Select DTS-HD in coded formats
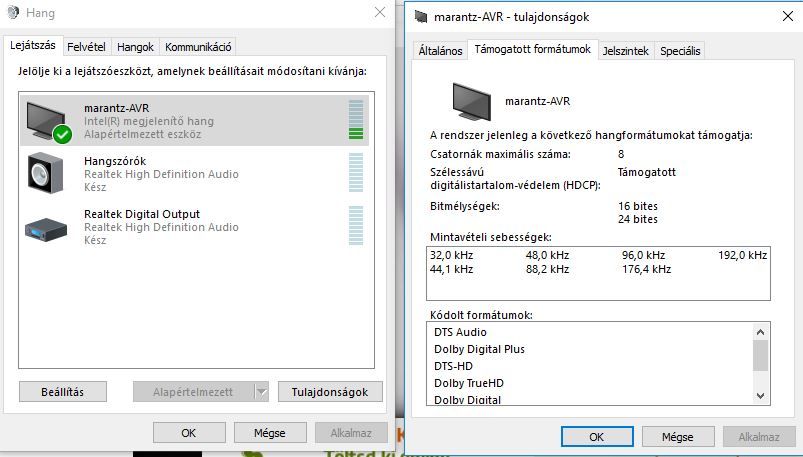Image resolution: width=803 pixels, height=457 pixels. (x=453, y=366)
